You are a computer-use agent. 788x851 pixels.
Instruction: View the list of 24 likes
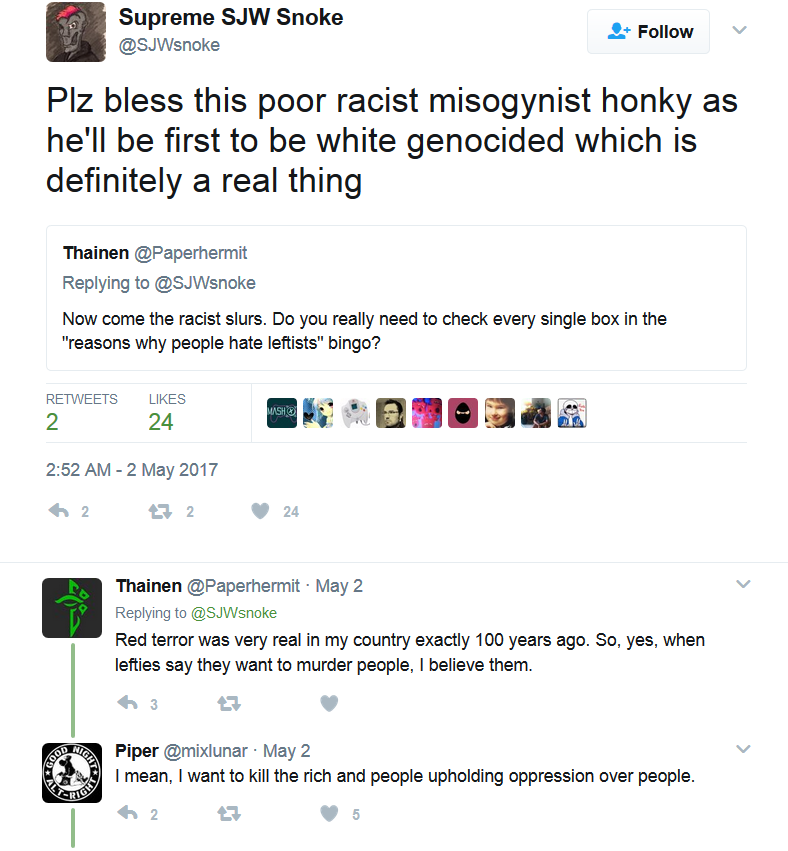point(167,412)
